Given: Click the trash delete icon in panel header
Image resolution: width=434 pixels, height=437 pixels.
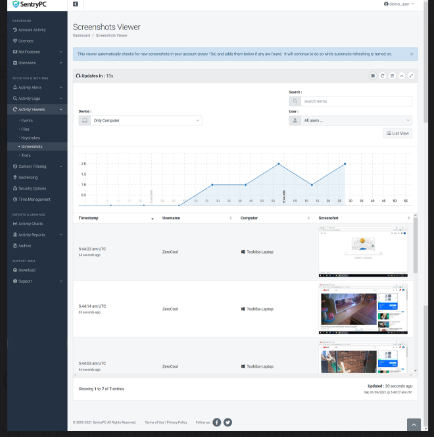Looking at the screenshot, I should tap(392, 76).
